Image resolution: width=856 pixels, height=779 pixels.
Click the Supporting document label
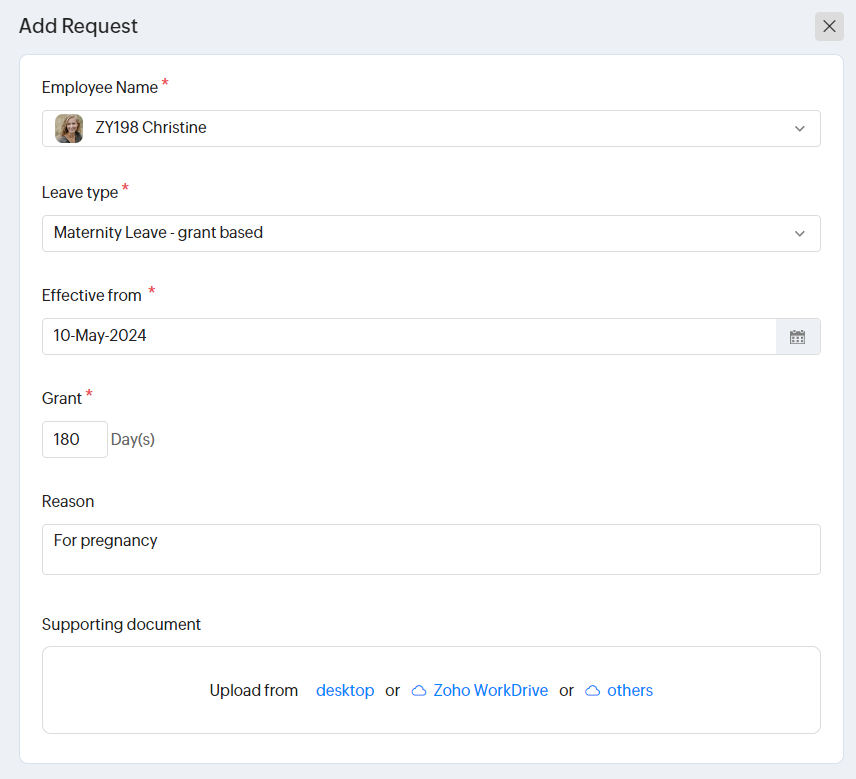(x=121, y=625)
